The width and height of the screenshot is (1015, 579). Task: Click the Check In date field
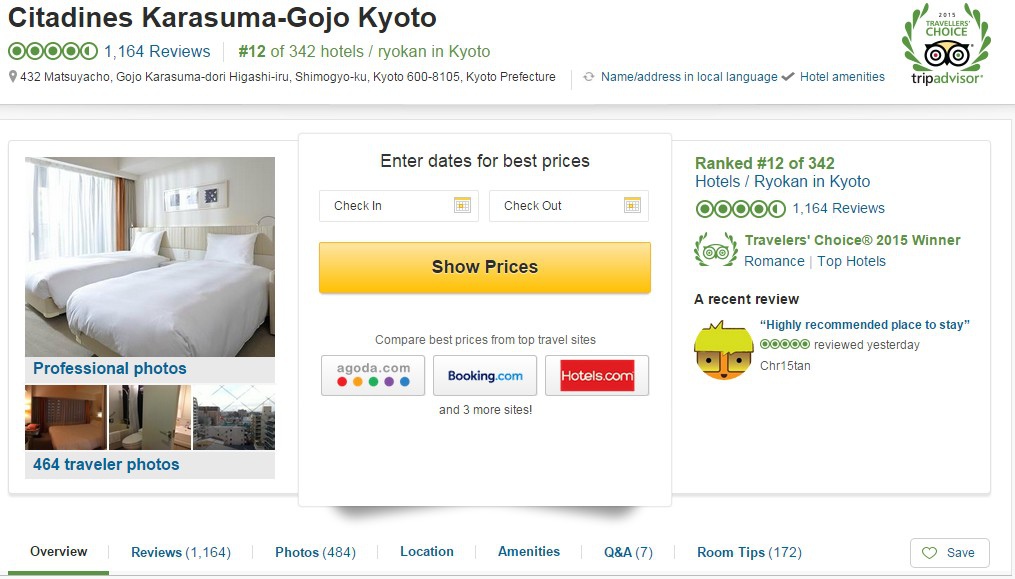[399, 206]
